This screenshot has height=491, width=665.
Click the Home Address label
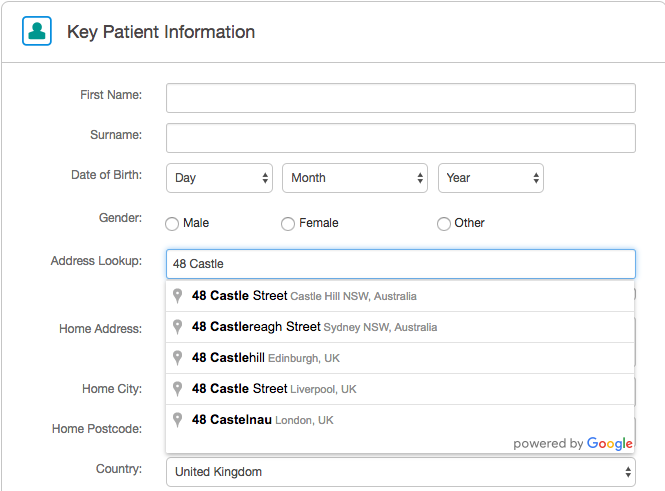(x=101, y=329)
